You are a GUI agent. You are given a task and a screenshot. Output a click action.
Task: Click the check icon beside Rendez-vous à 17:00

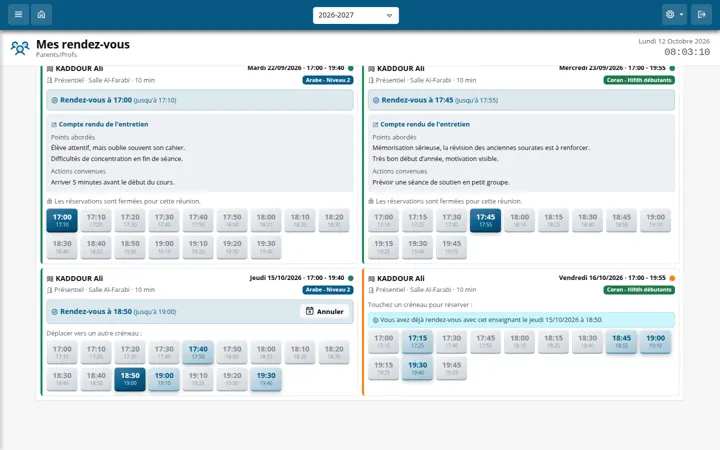tap(54, 100)
